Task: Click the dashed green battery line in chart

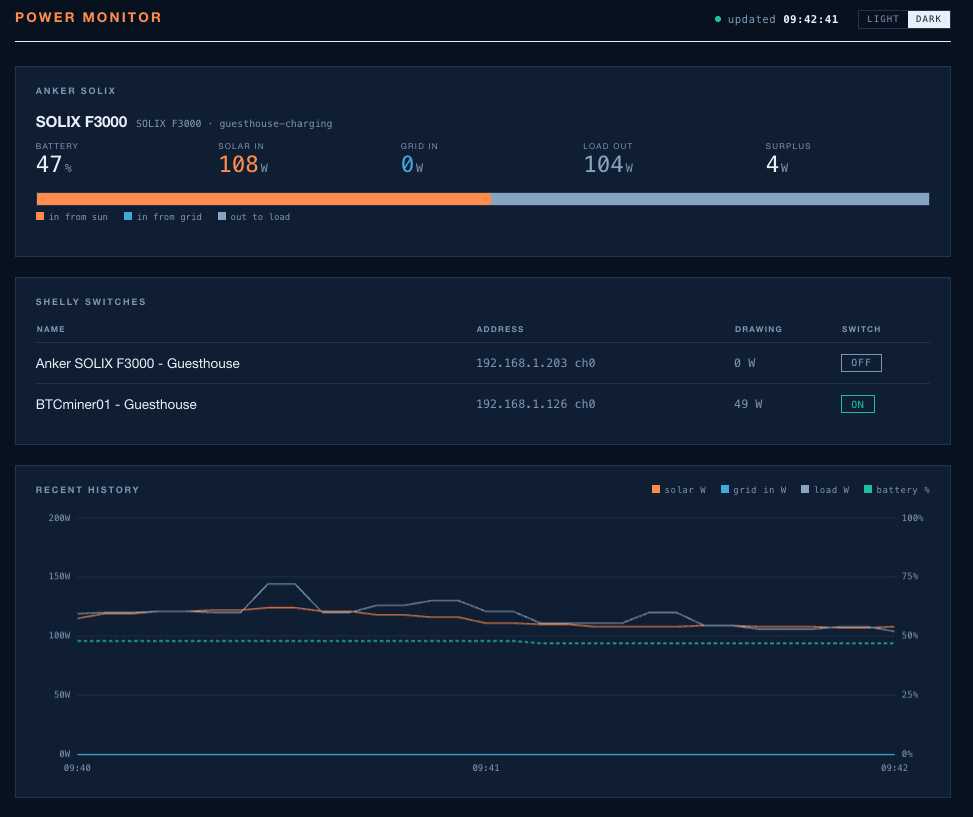Action: point(486,642)
